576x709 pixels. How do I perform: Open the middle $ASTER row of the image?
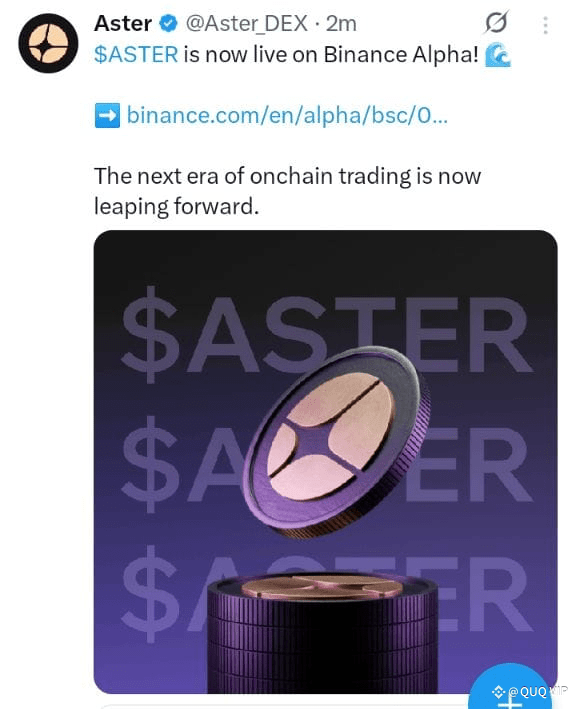click(x=326, y=463)
